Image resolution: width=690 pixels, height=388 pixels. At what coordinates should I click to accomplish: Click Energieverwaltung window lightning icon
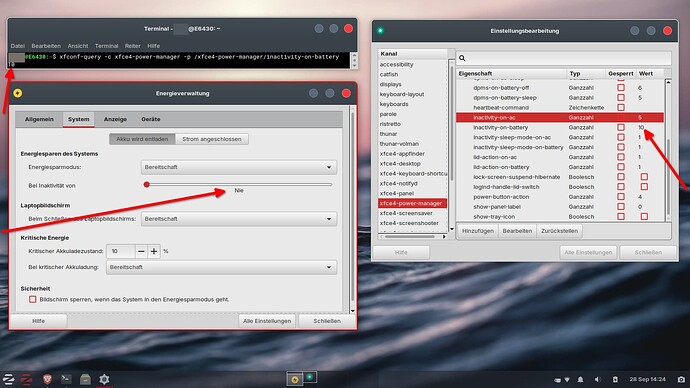(x=18, y=93)
